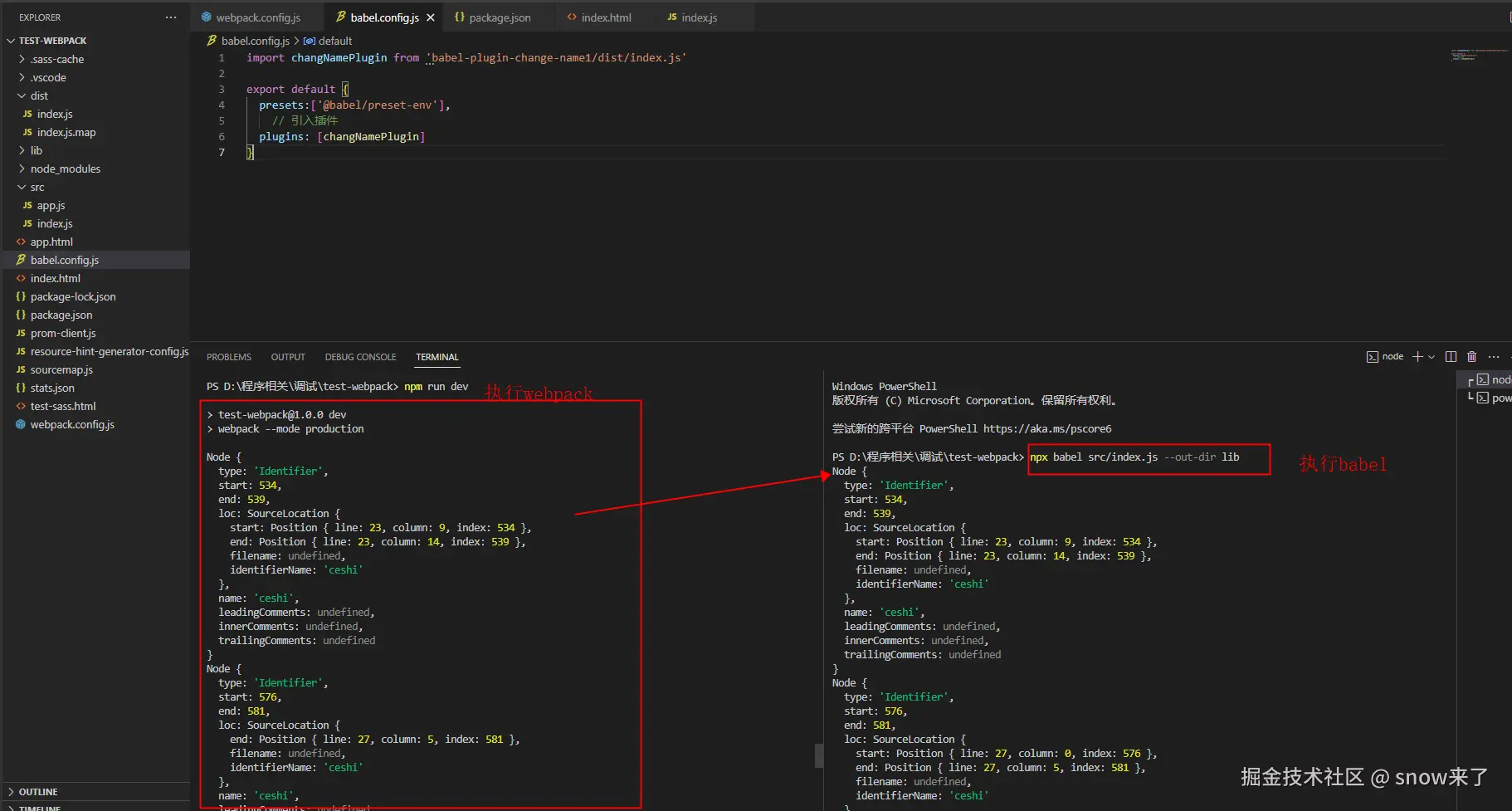Open Explorer more actions ellipsis menu
The image size is (1512, 811).
[x=171, y=17]
